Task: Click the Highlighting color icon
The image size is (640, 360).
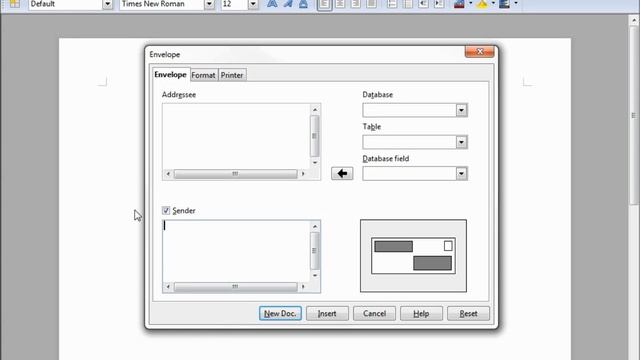Action: point(482,4)
